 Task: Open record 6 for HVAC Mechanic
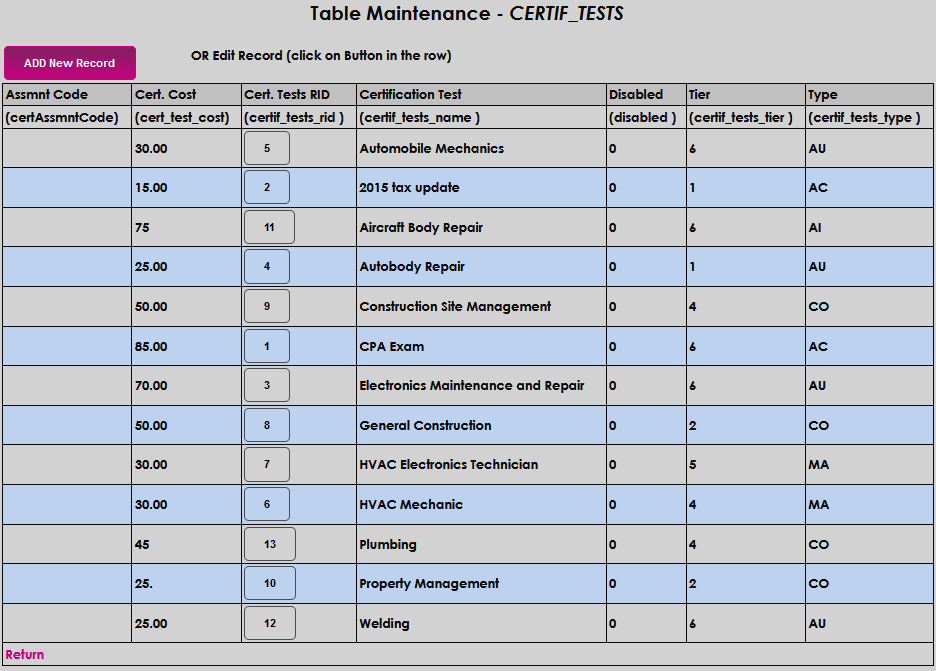pos(267,504)
